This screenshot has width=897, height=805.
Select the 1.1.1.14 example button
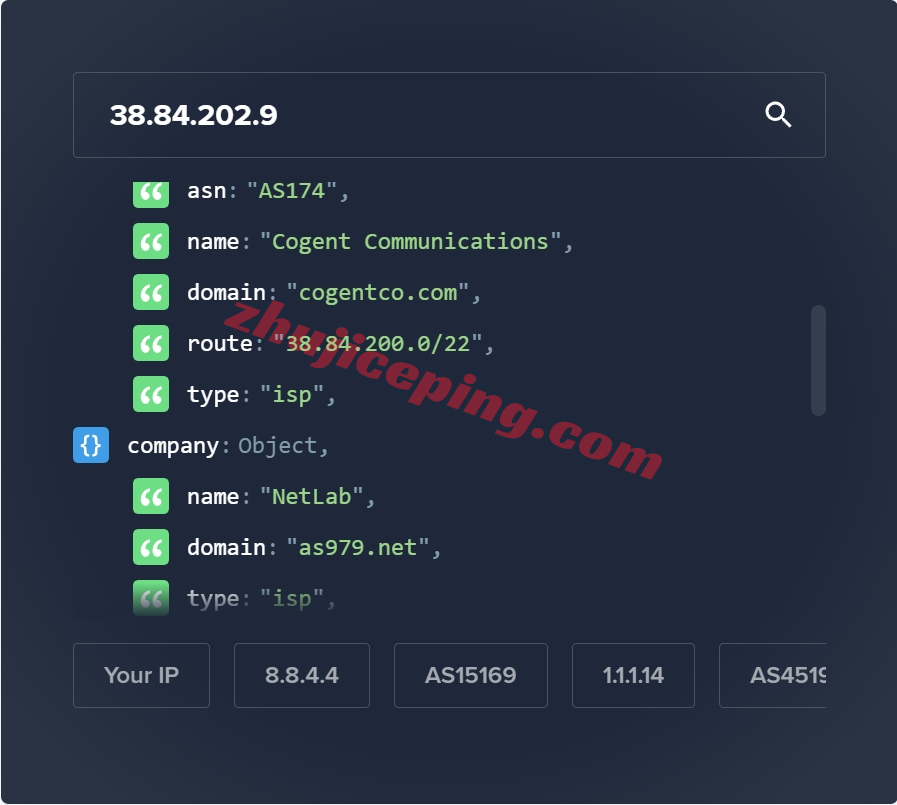633,676
